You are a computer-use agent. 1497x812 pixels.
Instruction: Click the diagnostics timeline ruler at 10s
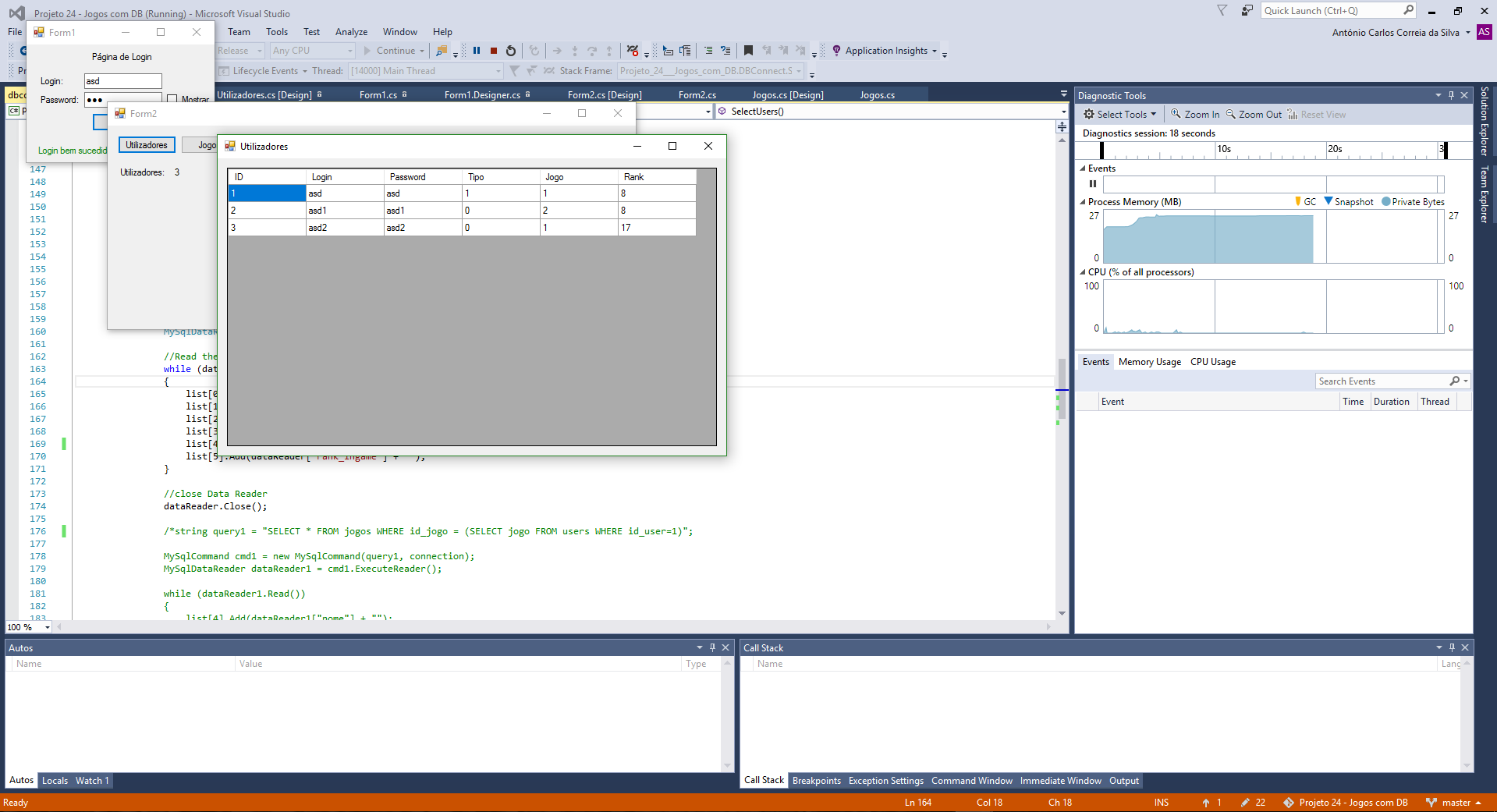click(x=1224, y=149)
